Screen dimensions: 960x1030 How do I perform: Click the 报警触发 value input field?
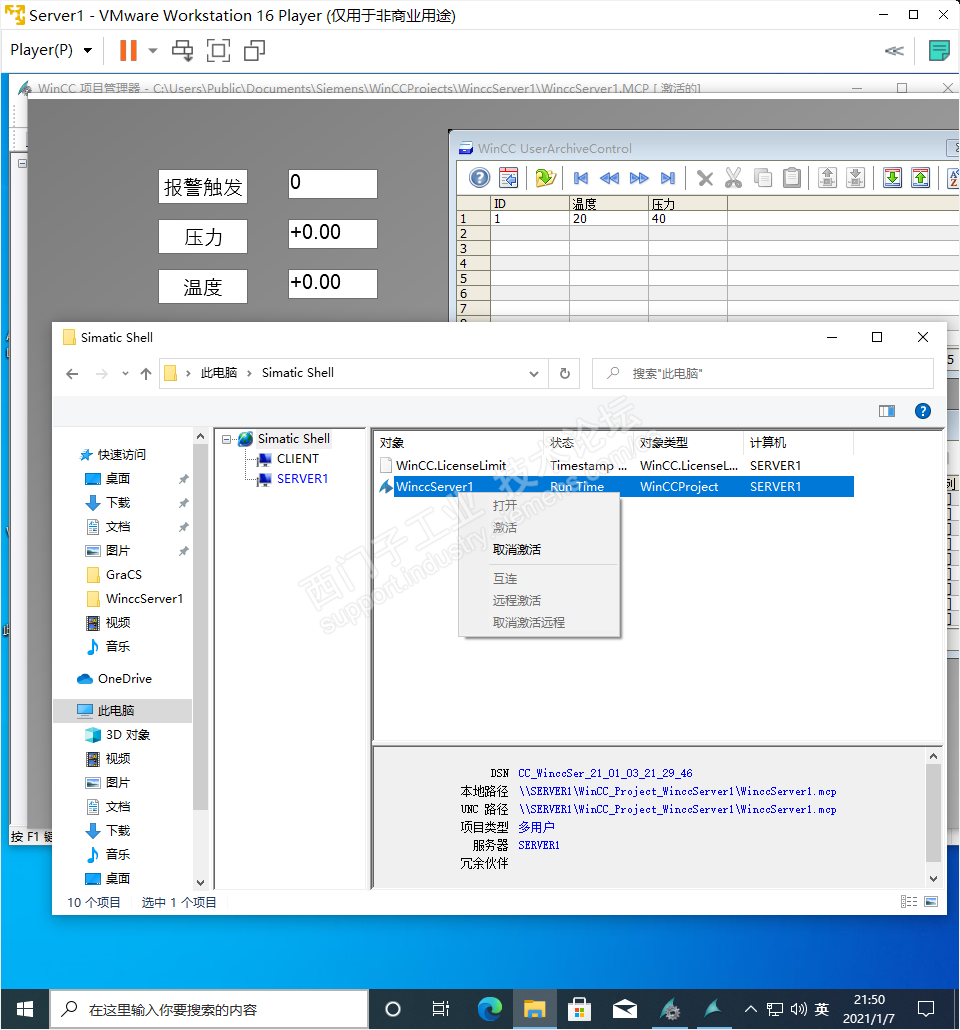coord(332,184)
